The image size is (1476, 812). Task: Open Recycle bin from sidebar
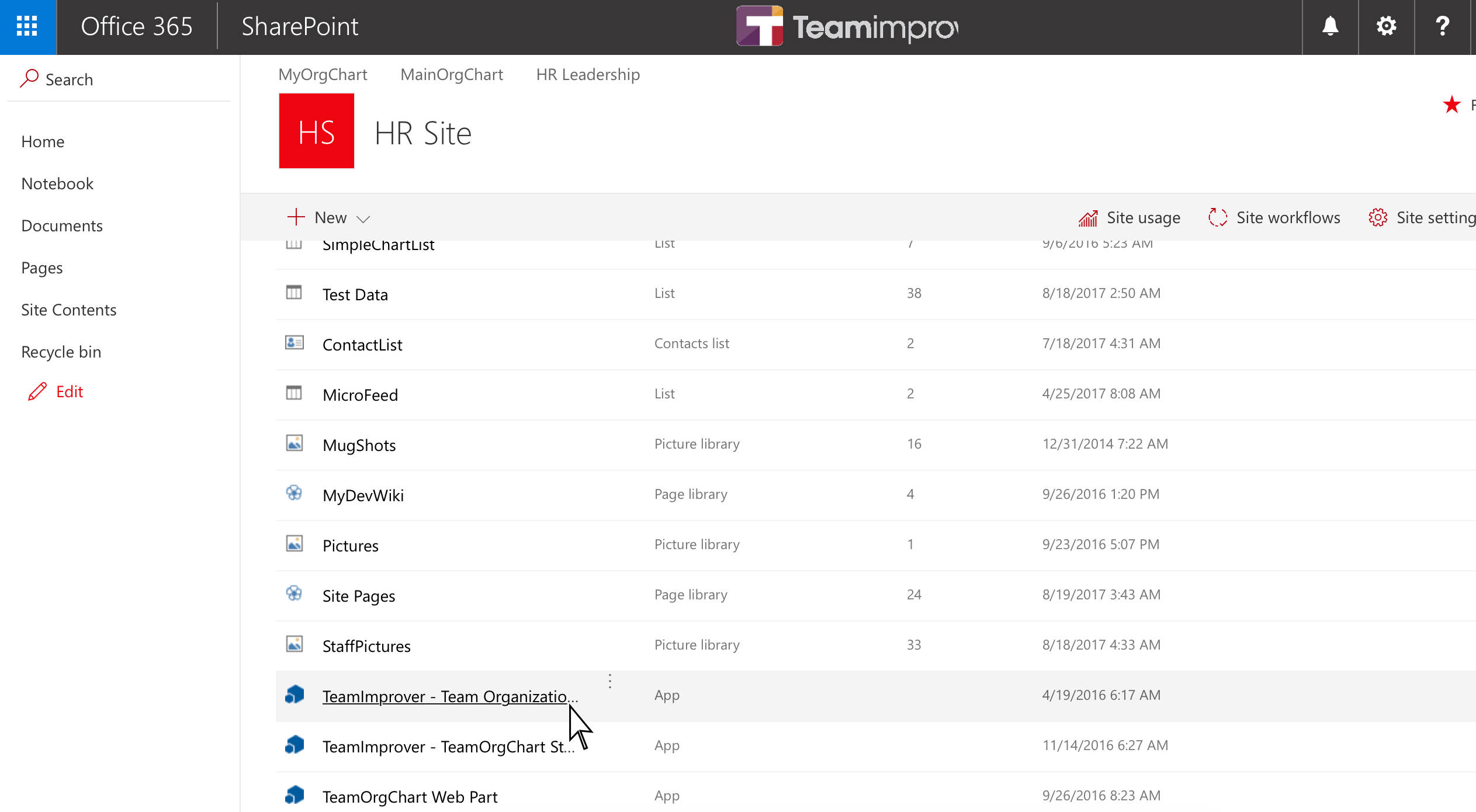click(x=61, y=352)
